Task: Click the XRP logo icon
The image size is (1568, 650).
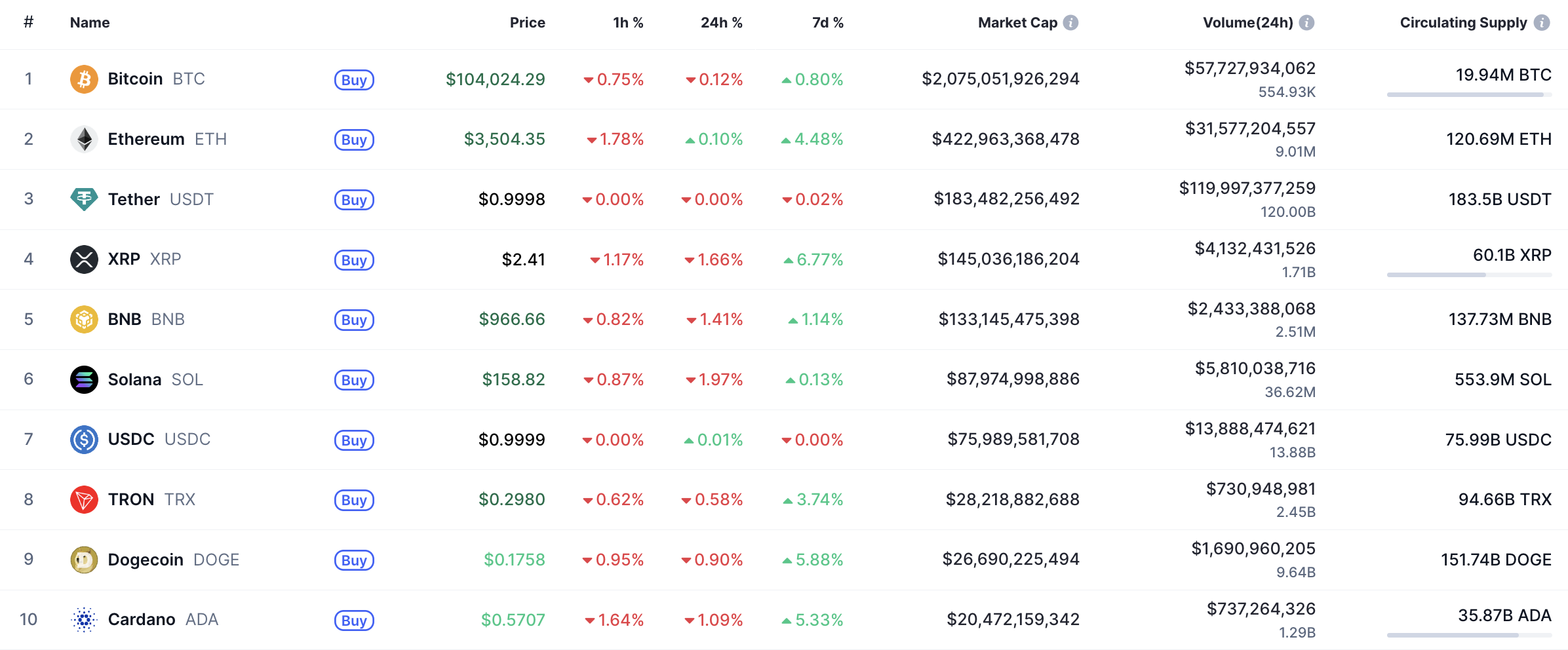Action: pyautogui.click(x=84, y=259)
